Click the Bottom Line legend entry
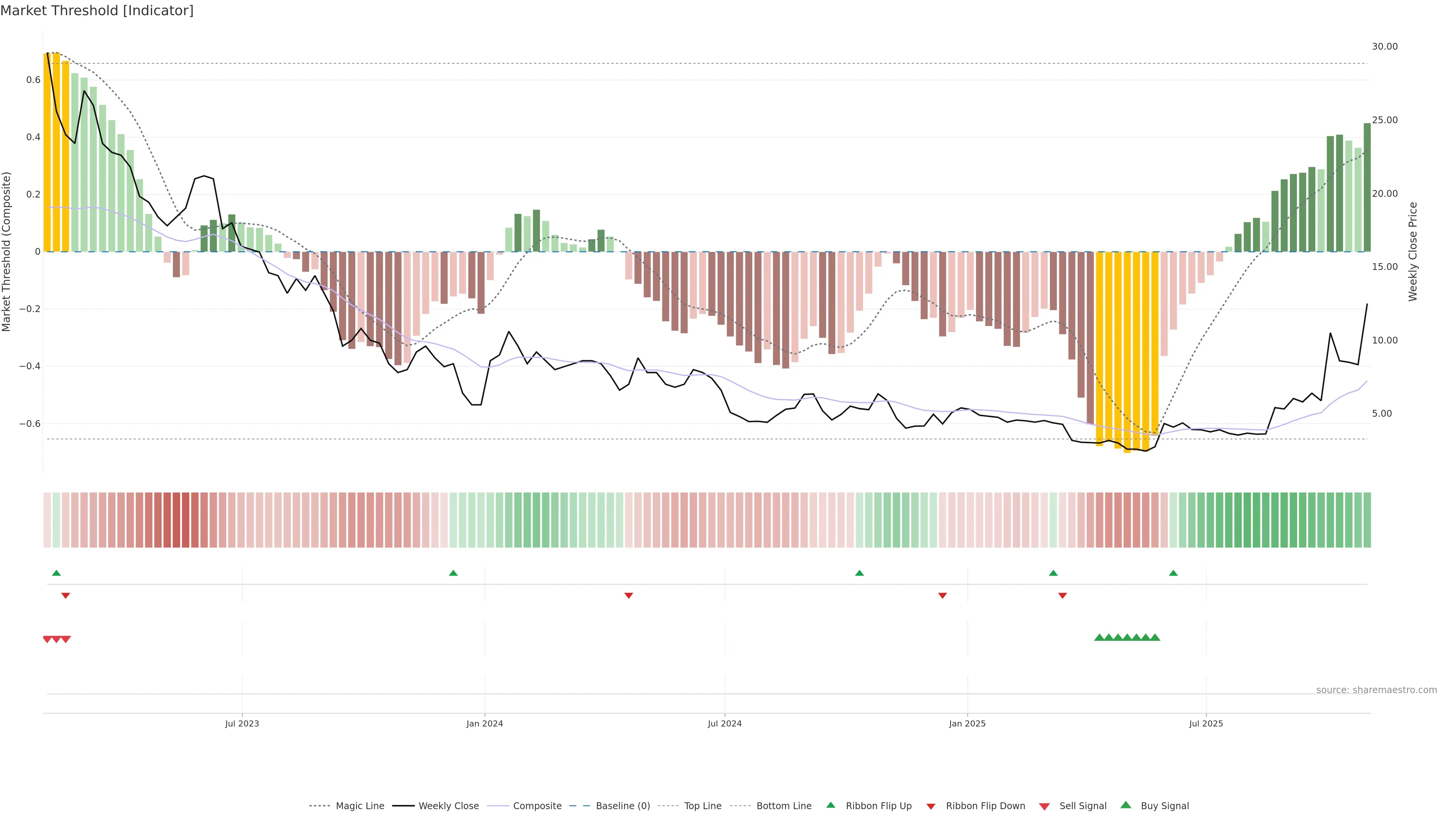The width and height of the screenshot is (1456, 819). point(783,806)
